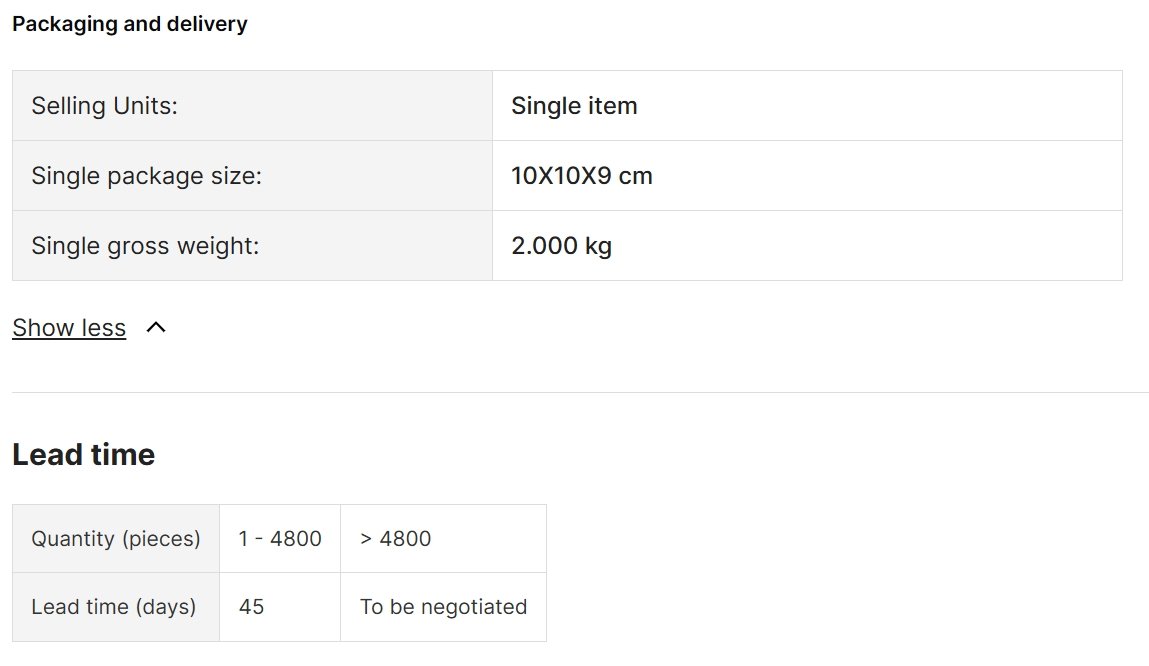Select the > 4800 quantity cell
This screenshot has height=666, width=1149.
[x=443, y=539]
